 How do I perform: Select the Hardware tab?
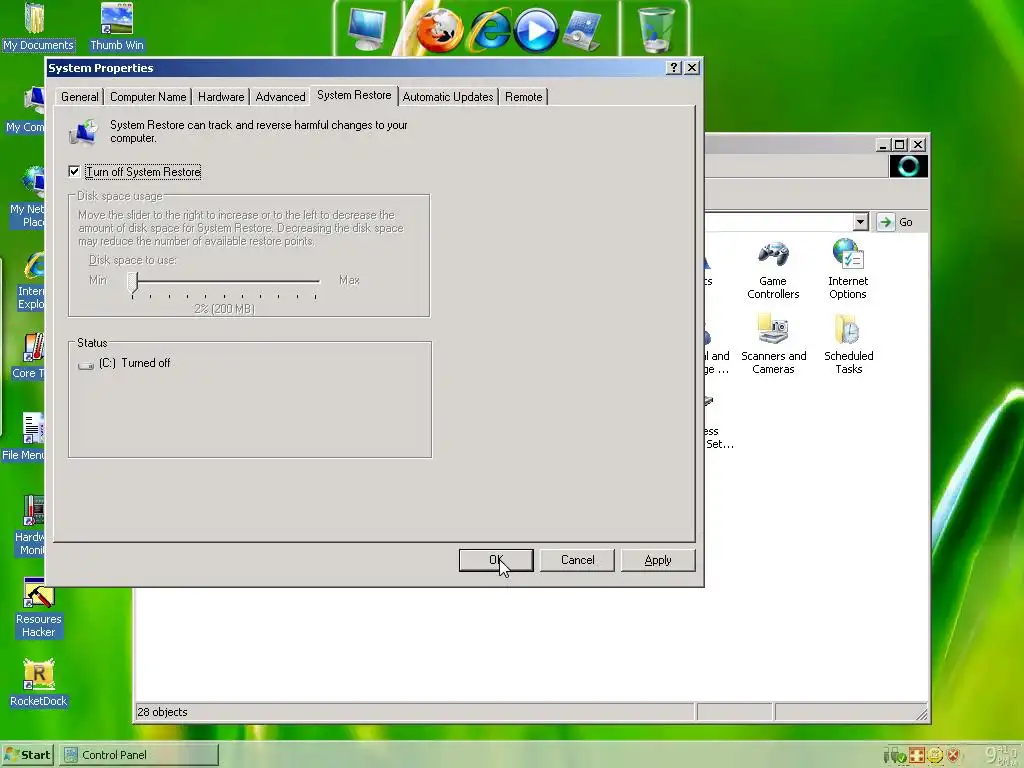coord(221,97)
